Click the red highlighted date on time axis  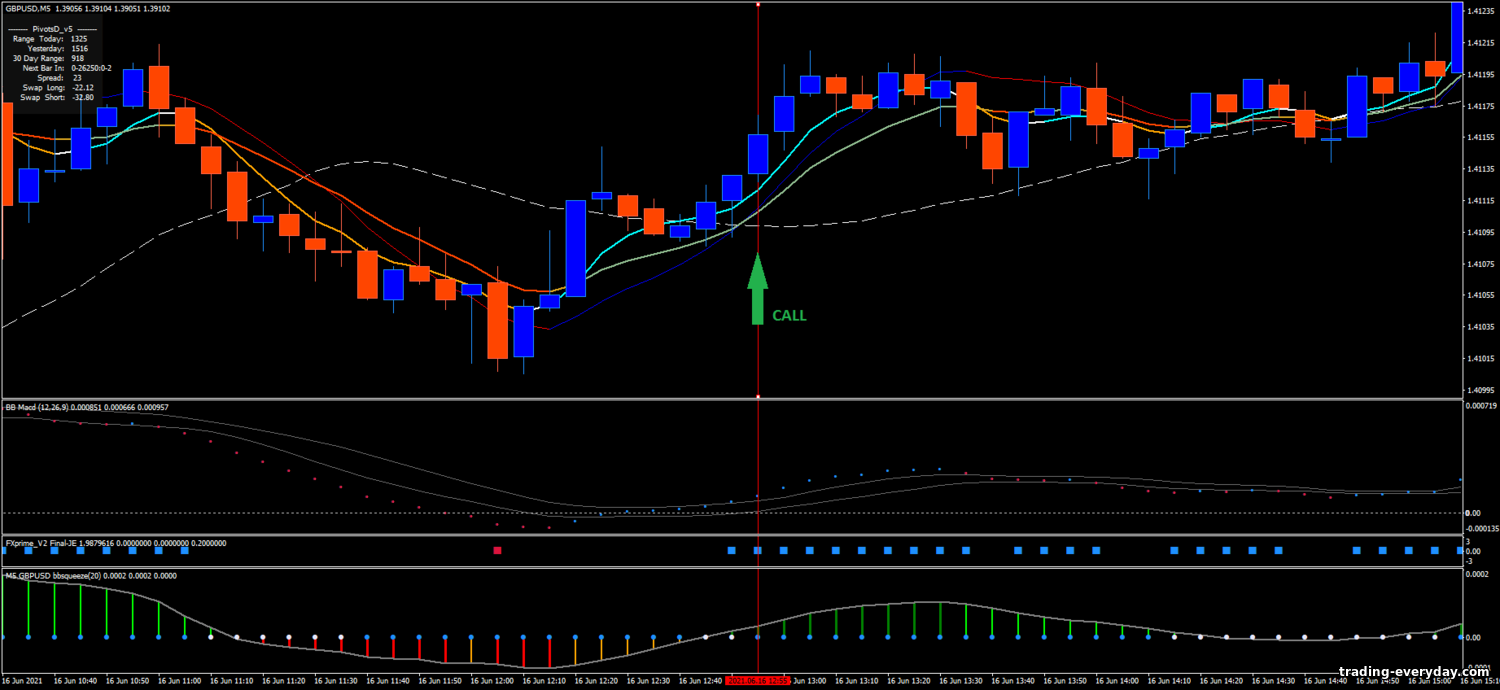(757, 681)
